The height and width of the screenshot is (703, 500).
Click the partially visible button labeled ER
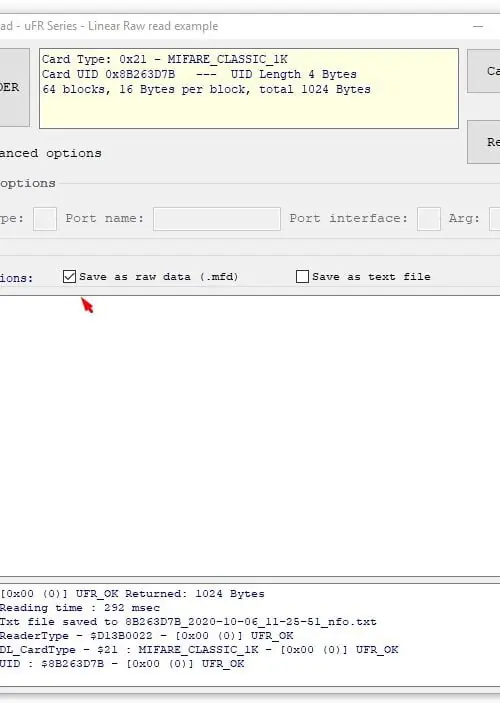tap(14, 87)
